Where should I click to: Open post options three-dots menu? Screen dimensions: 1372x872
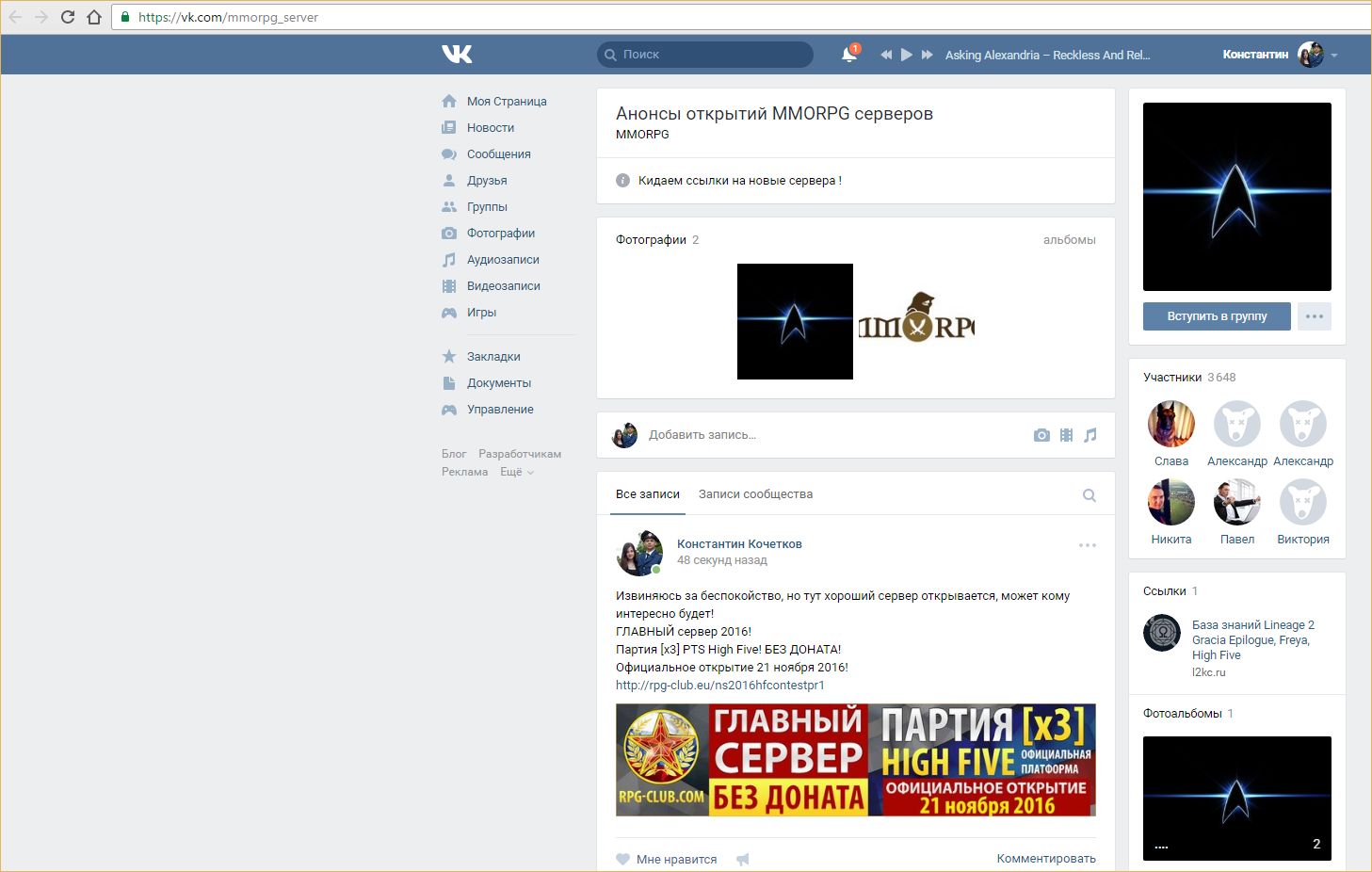coord(1088,545)
